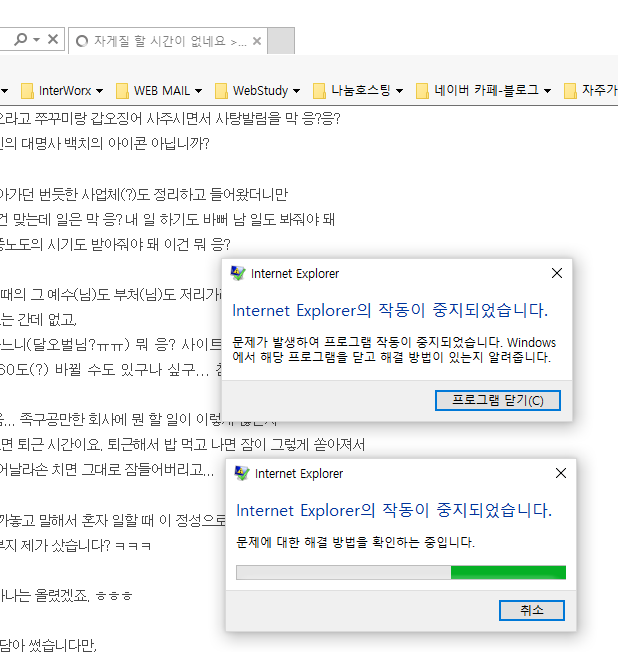This screenshot has height=652, width=618.
Task: Click the WEB MAIL folder icon
Action: pos(122,91)
